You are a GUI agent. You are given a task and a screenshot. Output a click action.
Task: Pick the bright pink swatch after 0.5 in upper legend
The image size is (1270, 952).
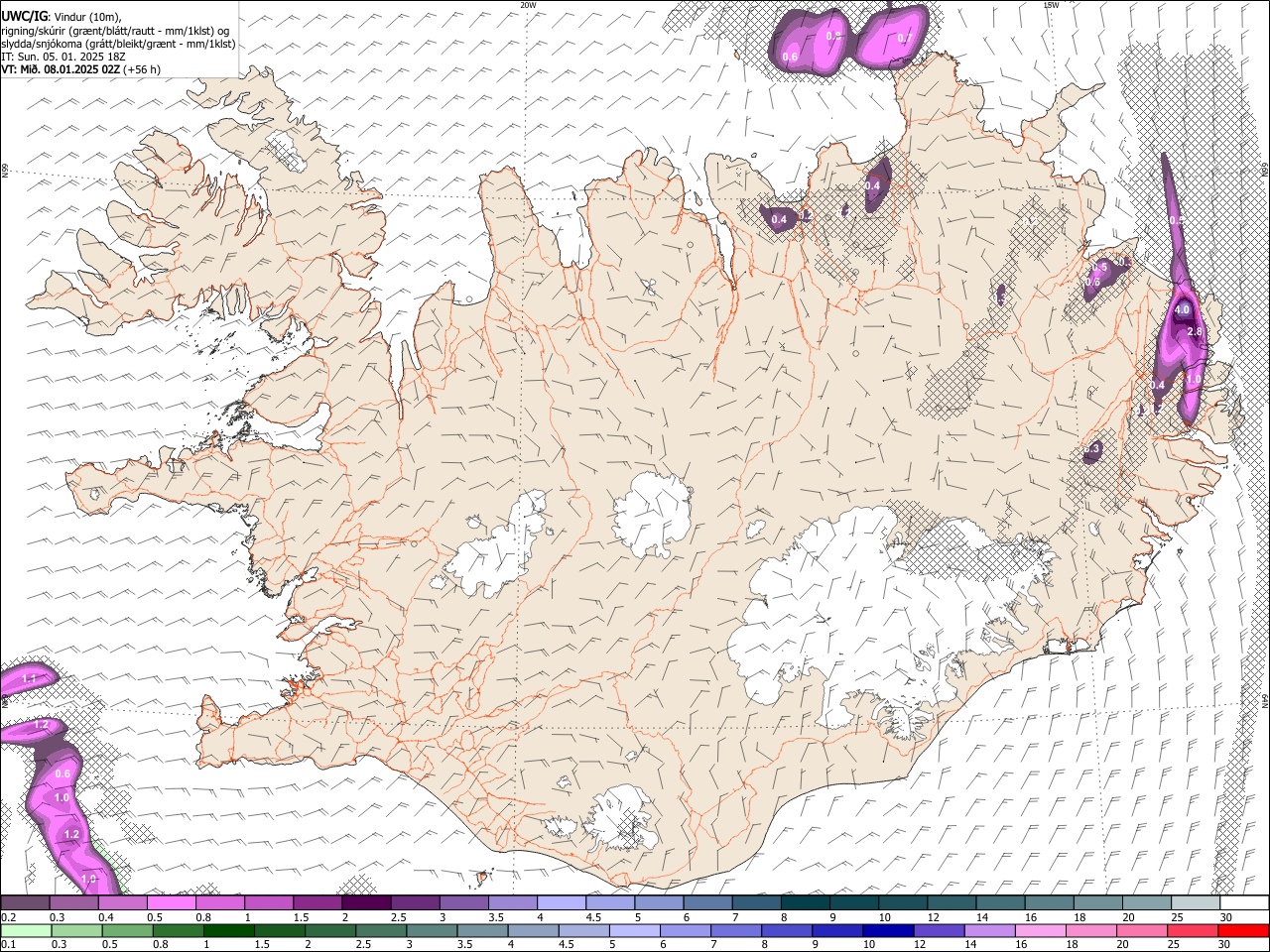[x=172, y=902]
